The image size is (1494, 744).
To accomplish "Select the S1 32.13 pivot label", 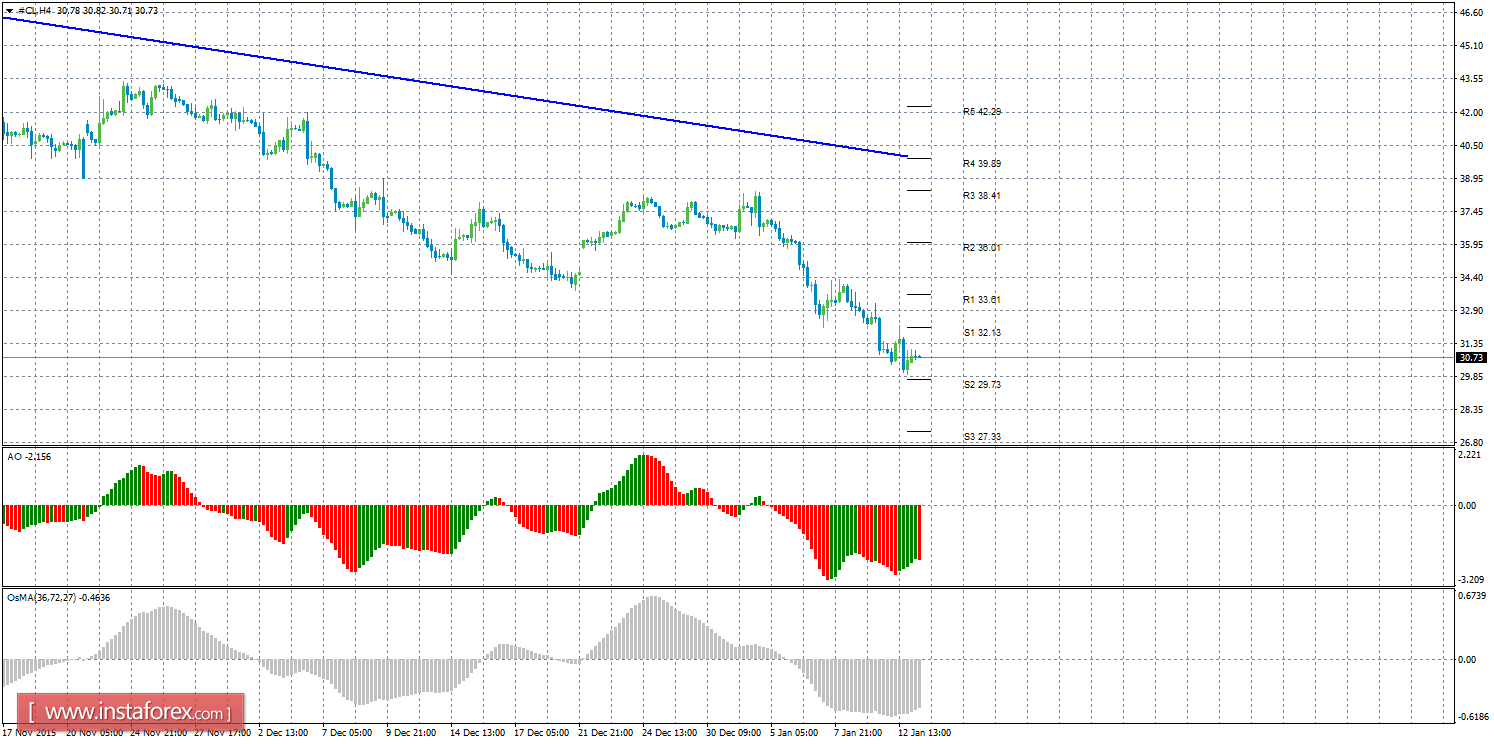I will (982, 332).
